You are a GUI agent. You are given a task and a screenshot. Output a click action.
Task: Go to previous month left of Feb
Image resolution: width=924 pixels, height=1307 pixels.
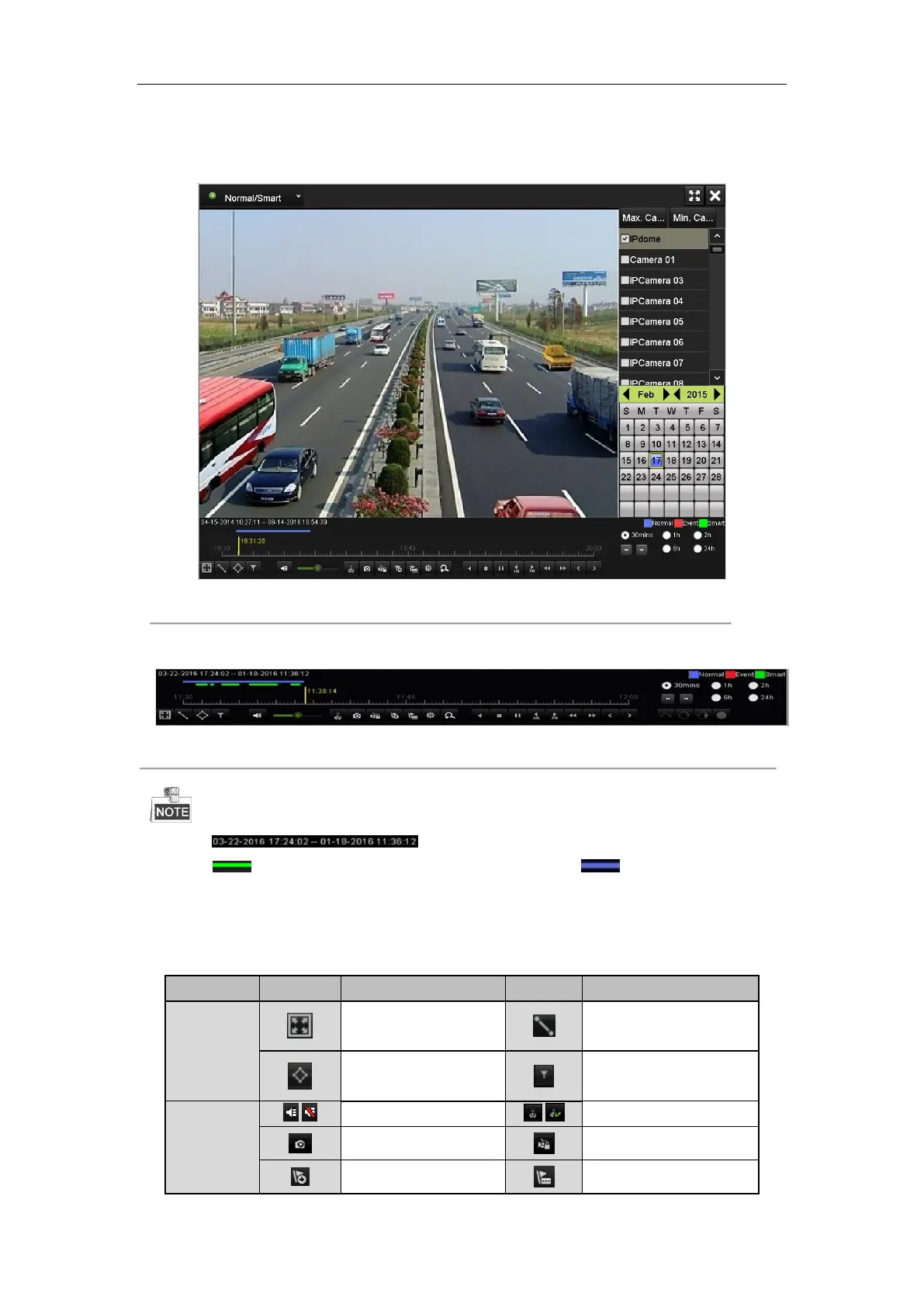click(x=626, y=394)
